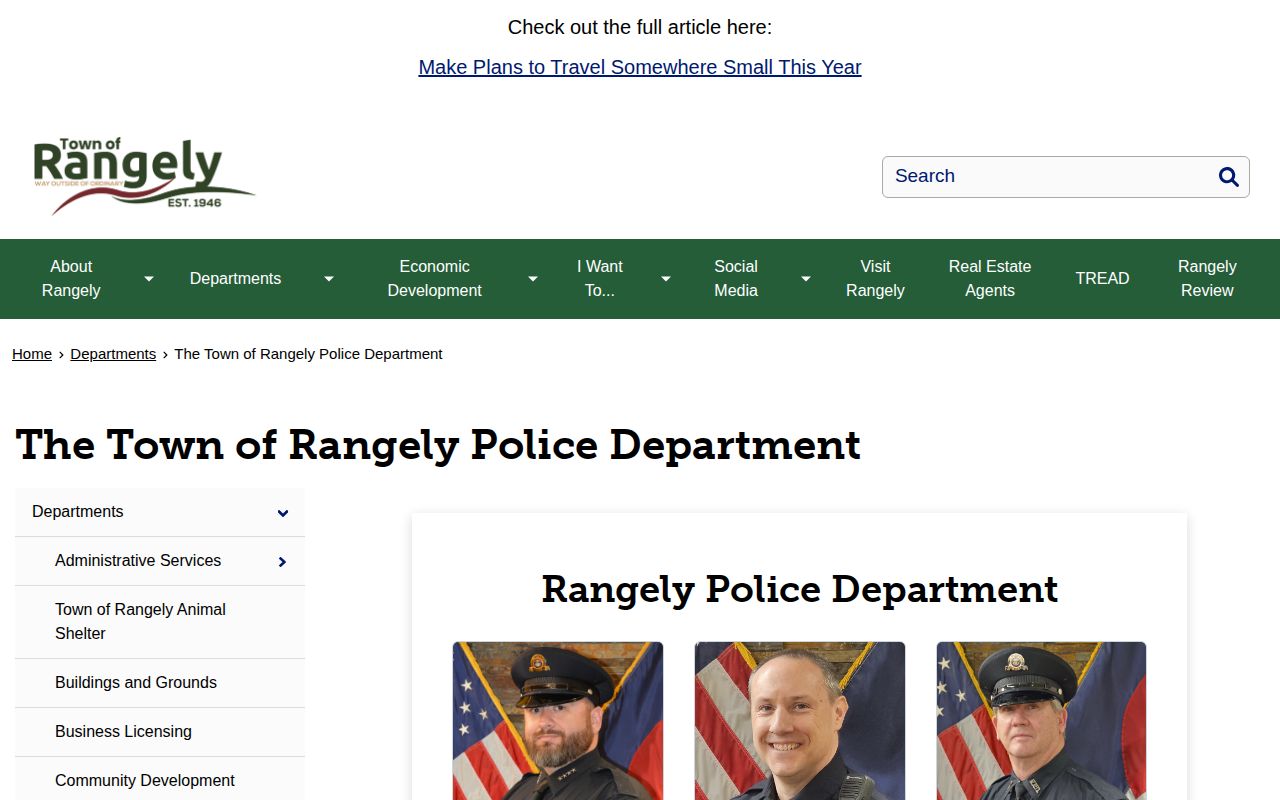Open Business Licensing in the sidebar
Screen dimensions: 1280x800
coord(123,732)
